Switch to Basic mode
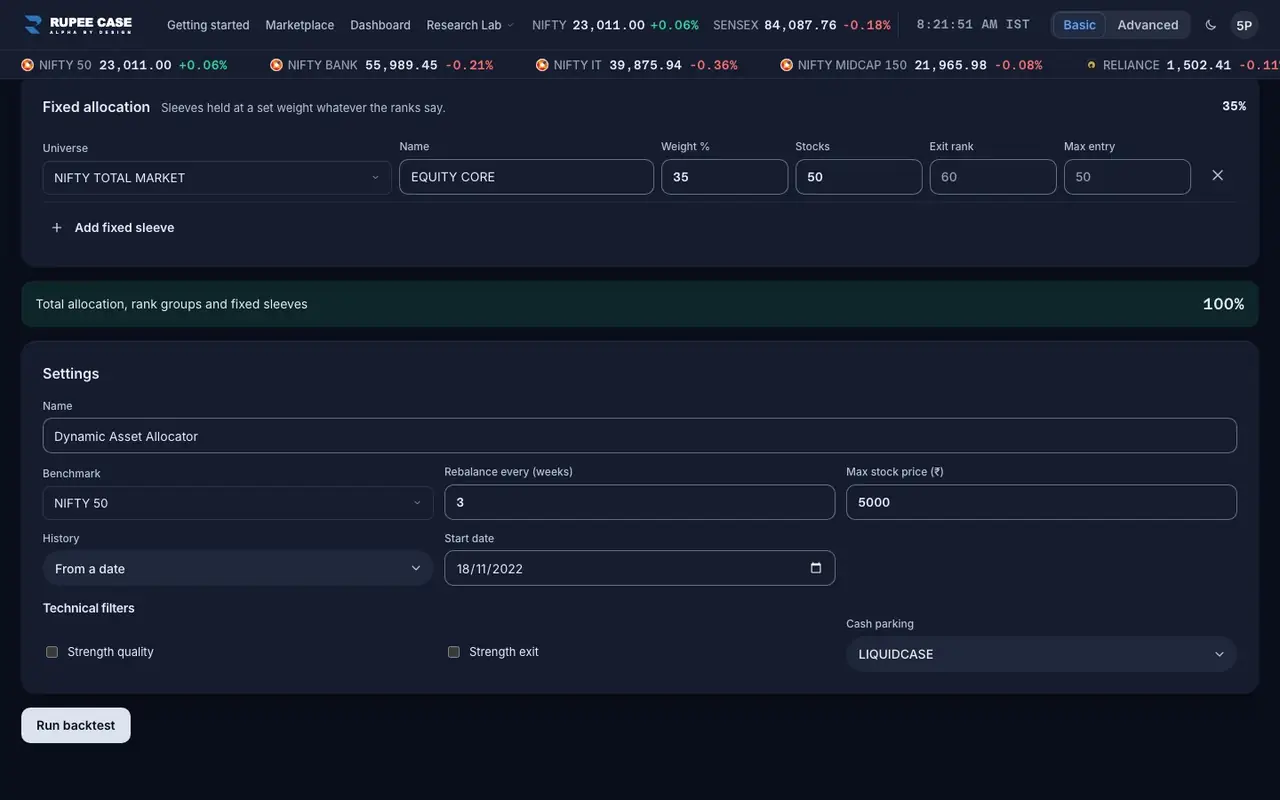The image size is (1280, 800). [x=1079, y=25]
